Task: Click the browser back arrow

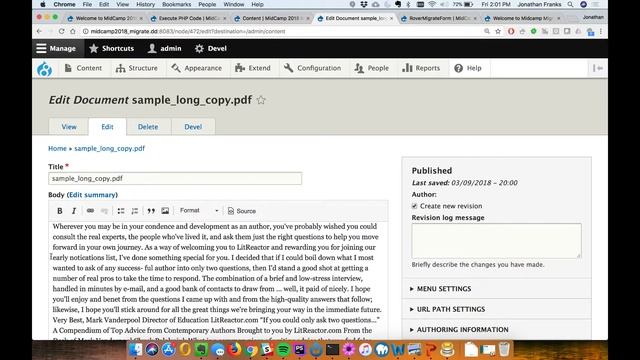Action: coord(39,31)
